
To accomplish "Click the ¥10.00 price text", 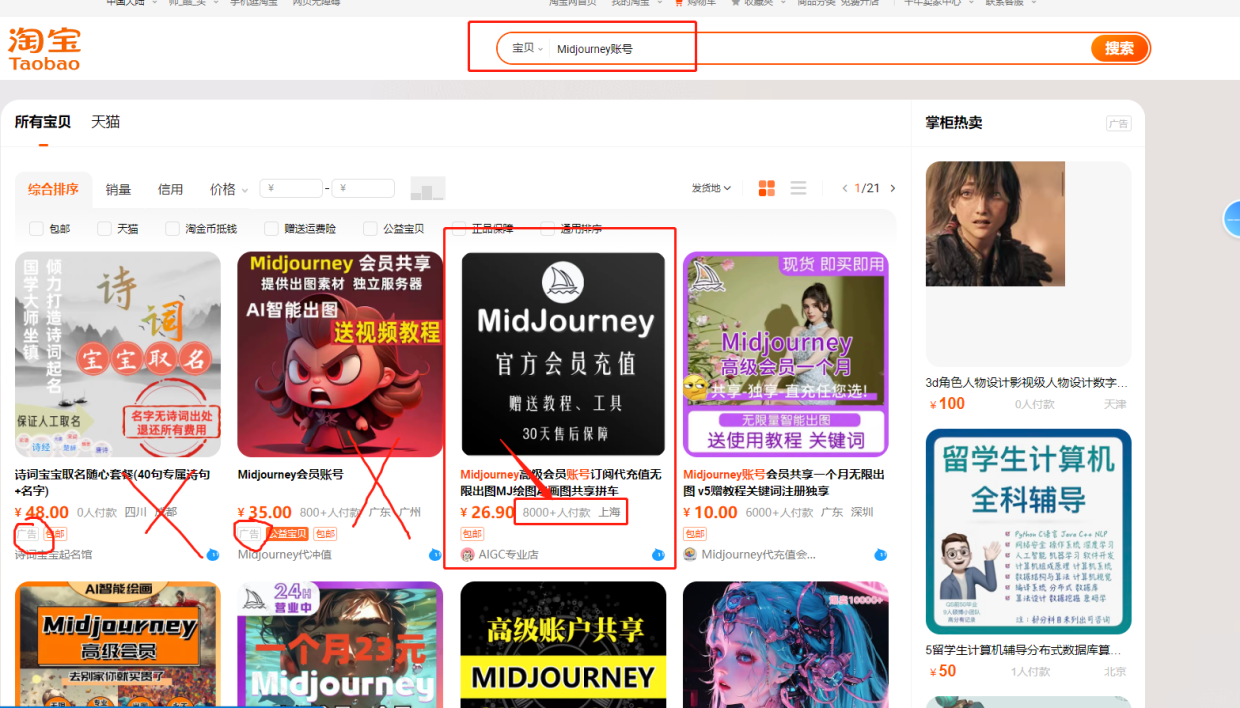I will pos(710,512).
